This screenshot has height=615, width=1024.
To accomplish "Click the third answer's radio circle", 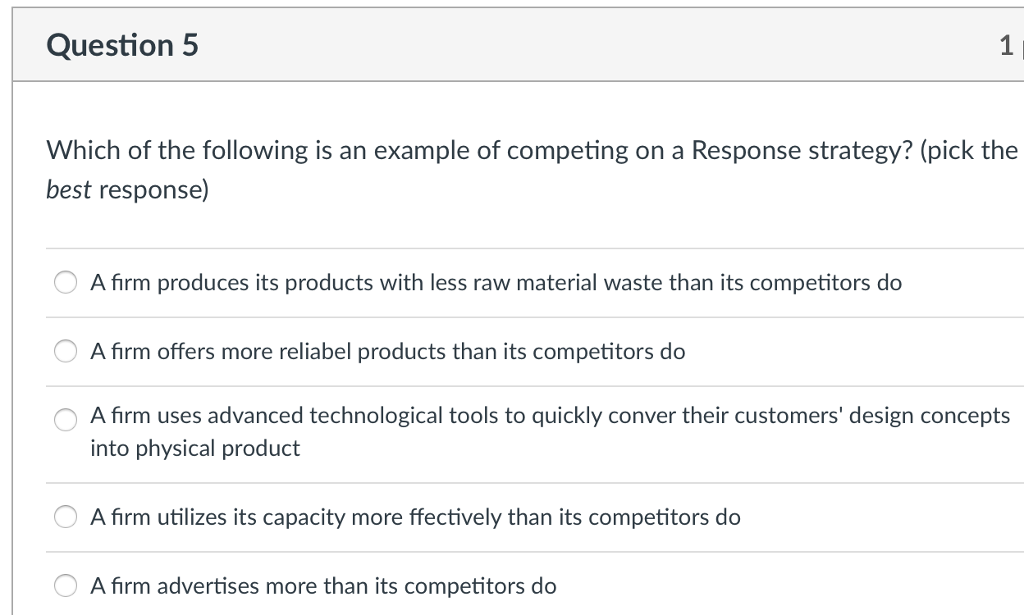I will (65, 420).
